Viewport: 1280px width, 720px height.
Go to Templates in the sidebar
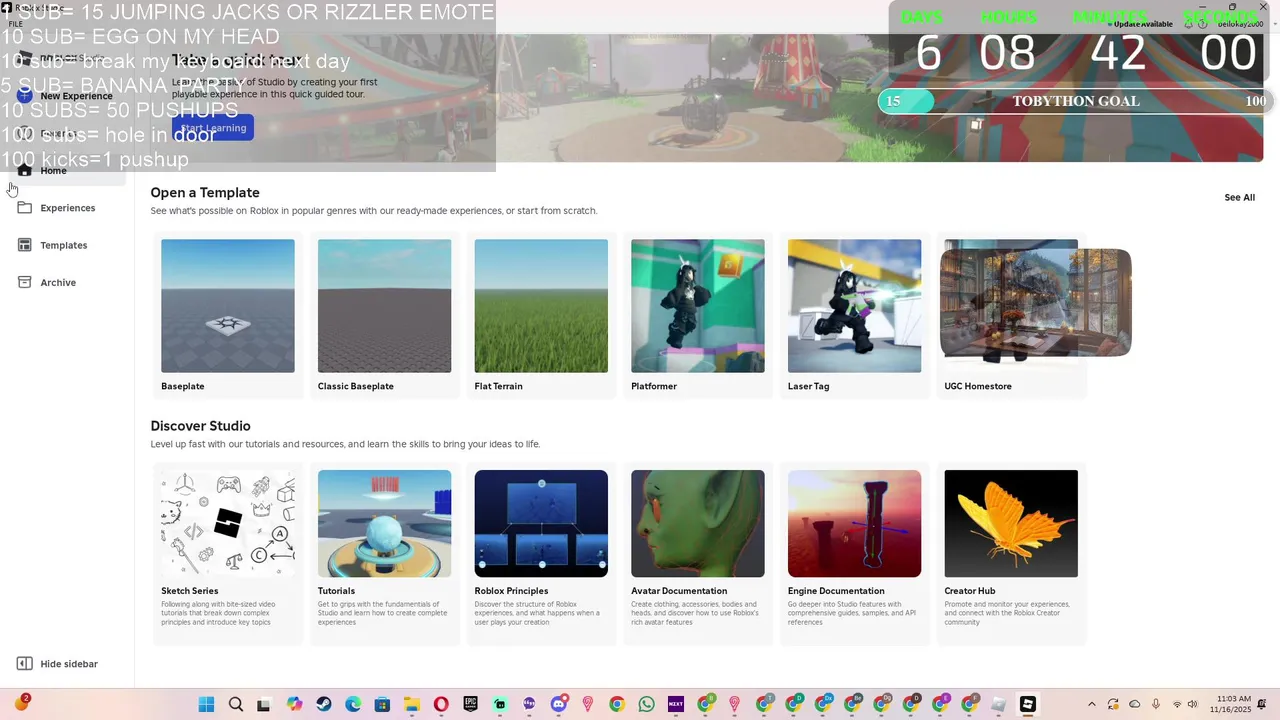[66, 245]
